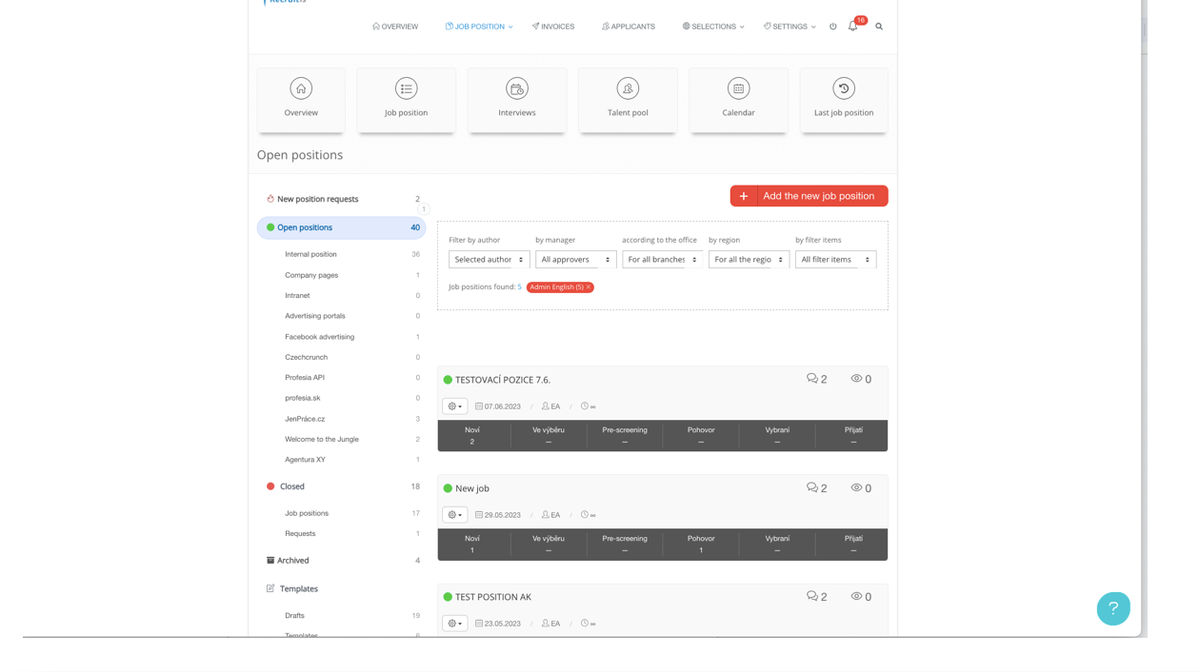Open the For all branches dropdown
This screenshot has height=672, width=1200.
click(663, 259)
